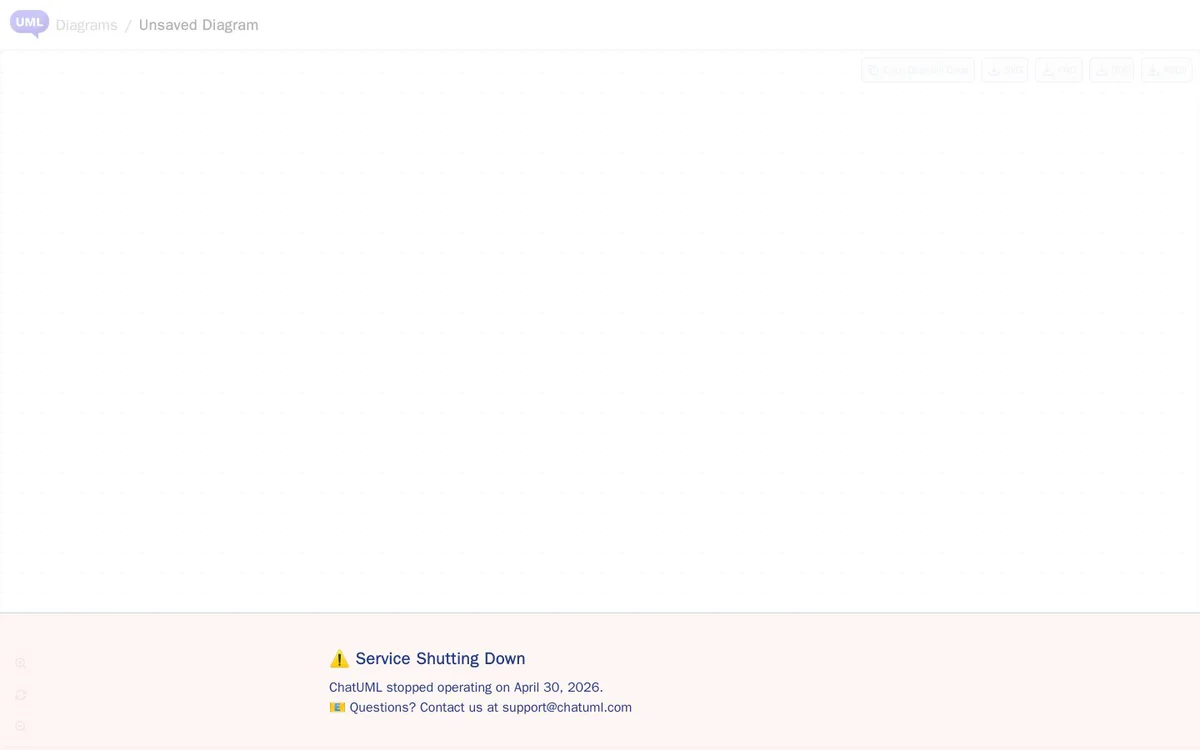Click the support@chatuml.com contact line

pyautogui.click(x=480, y=707)
